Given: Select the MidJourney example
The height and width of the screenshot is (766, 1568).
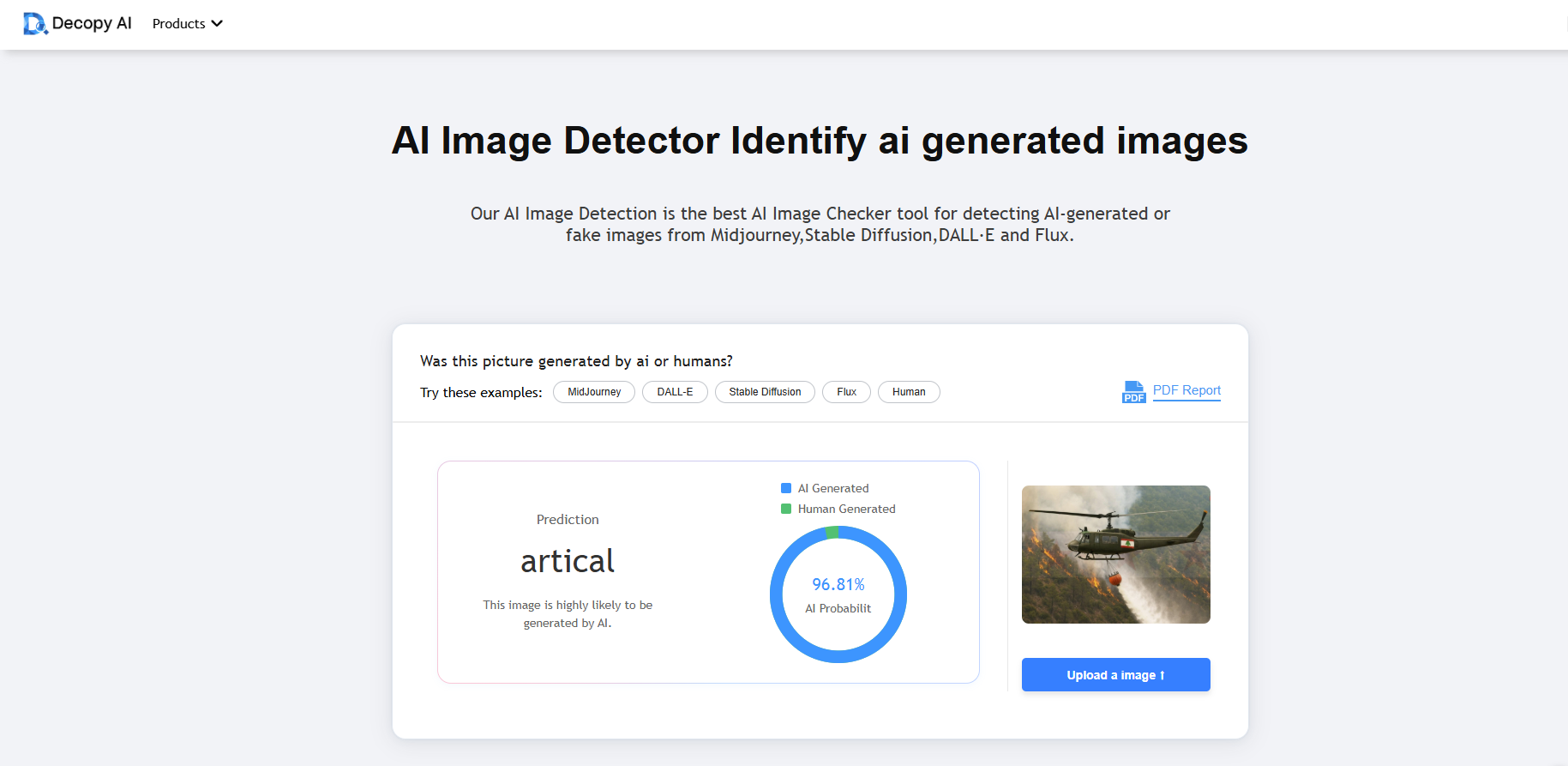Looking at the screenshot, I should point(594,392).
